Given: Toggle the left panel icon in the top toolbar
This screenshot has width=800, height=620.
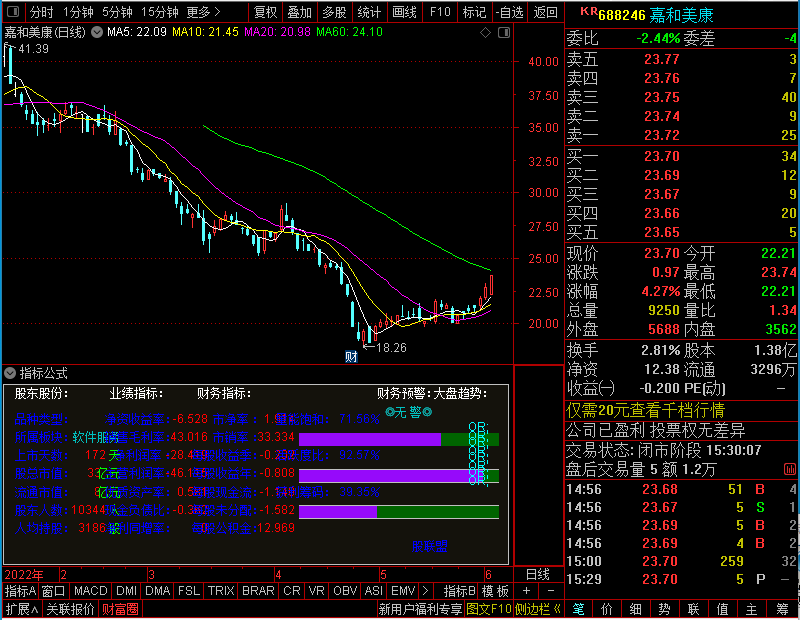Looking at the screenshot, I should pyautogui.click(x=13, y=12).
